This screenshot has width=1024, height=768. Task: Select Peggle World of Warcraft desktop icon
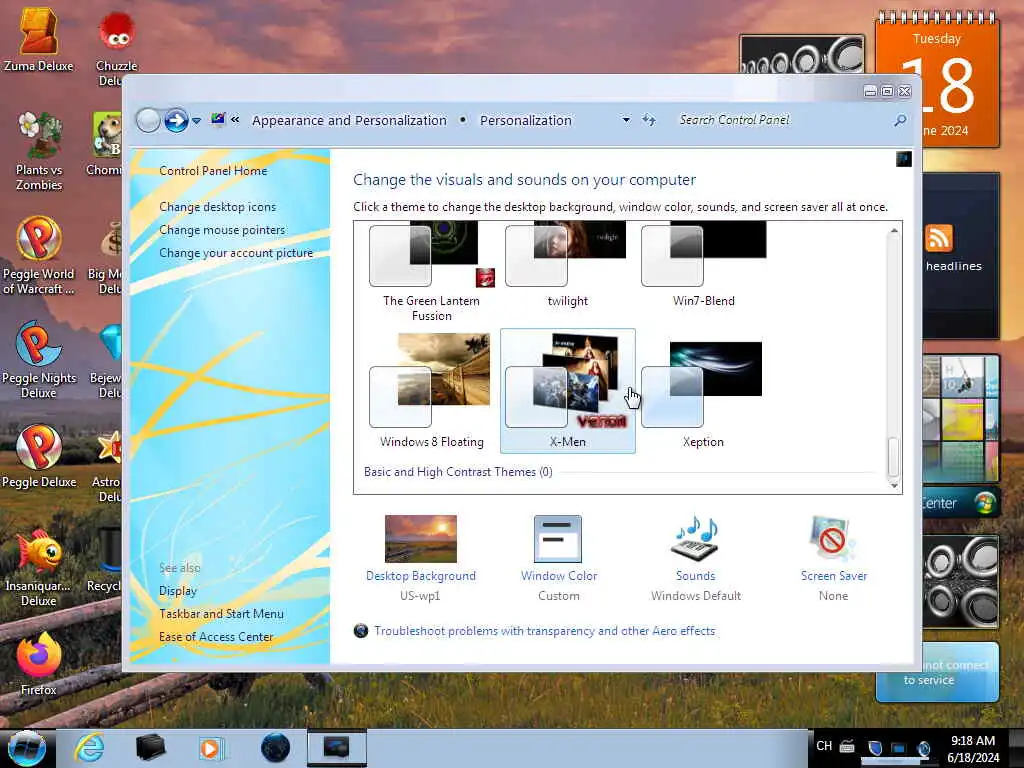click(x=39, y=256)
